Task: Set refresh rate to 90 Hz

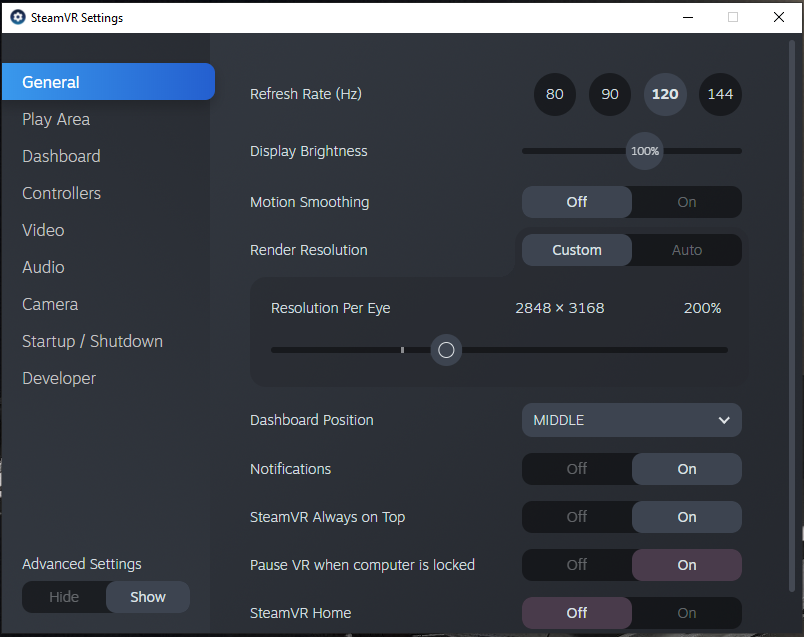Action: 610,94
